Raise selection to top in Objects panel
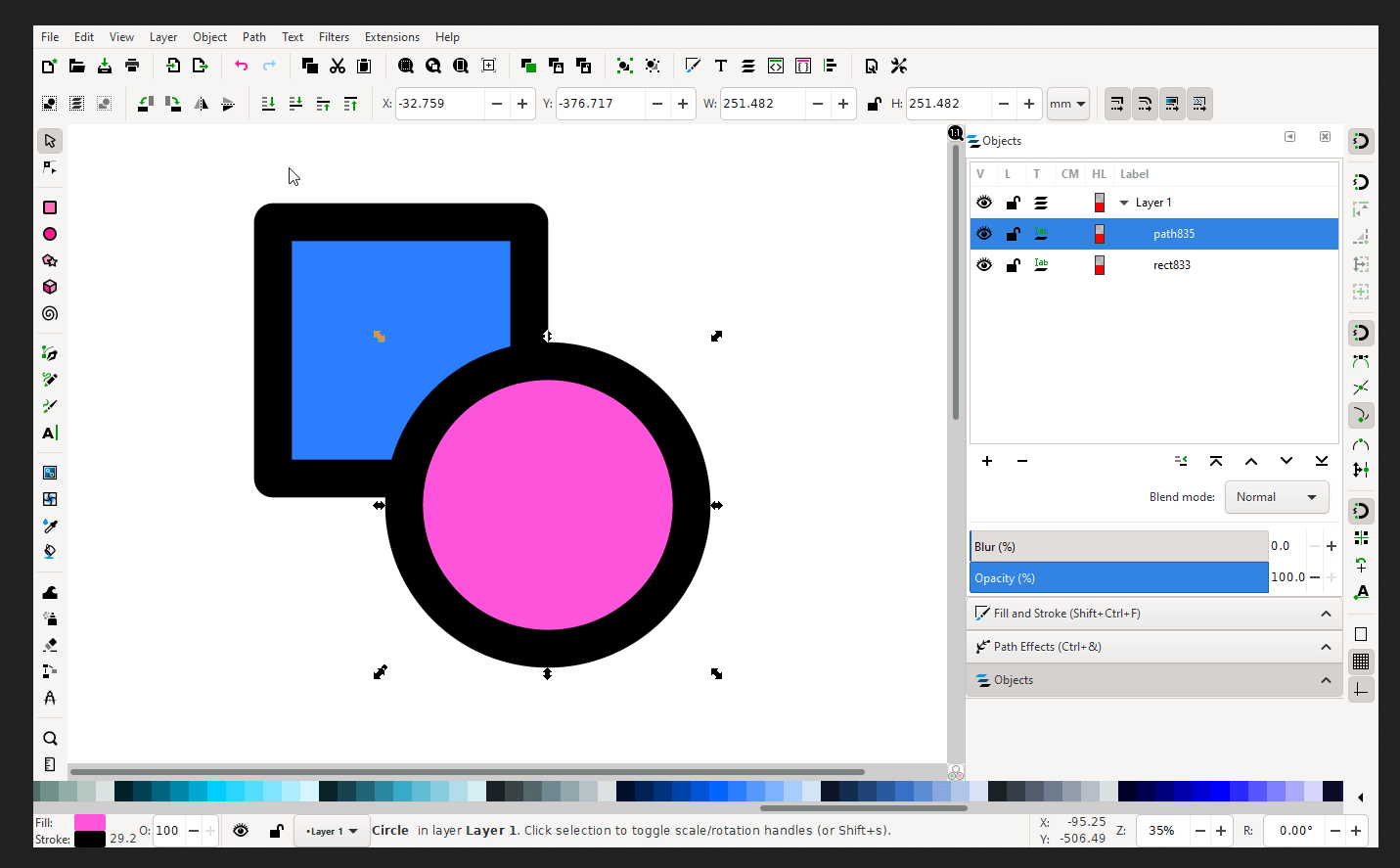The height and width of the screenshot is (868, 1400). pos(1216,460)
